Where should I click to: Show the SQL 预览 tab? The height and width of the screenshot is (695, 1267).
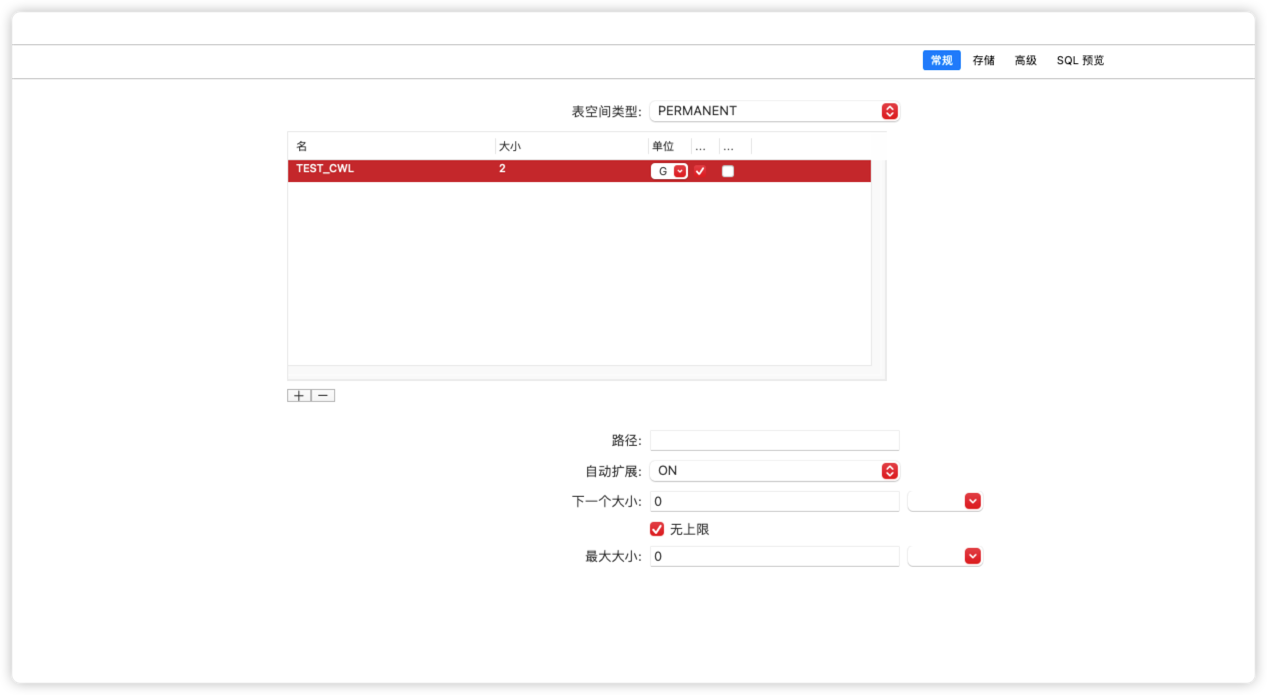(x=1080, y=60)
